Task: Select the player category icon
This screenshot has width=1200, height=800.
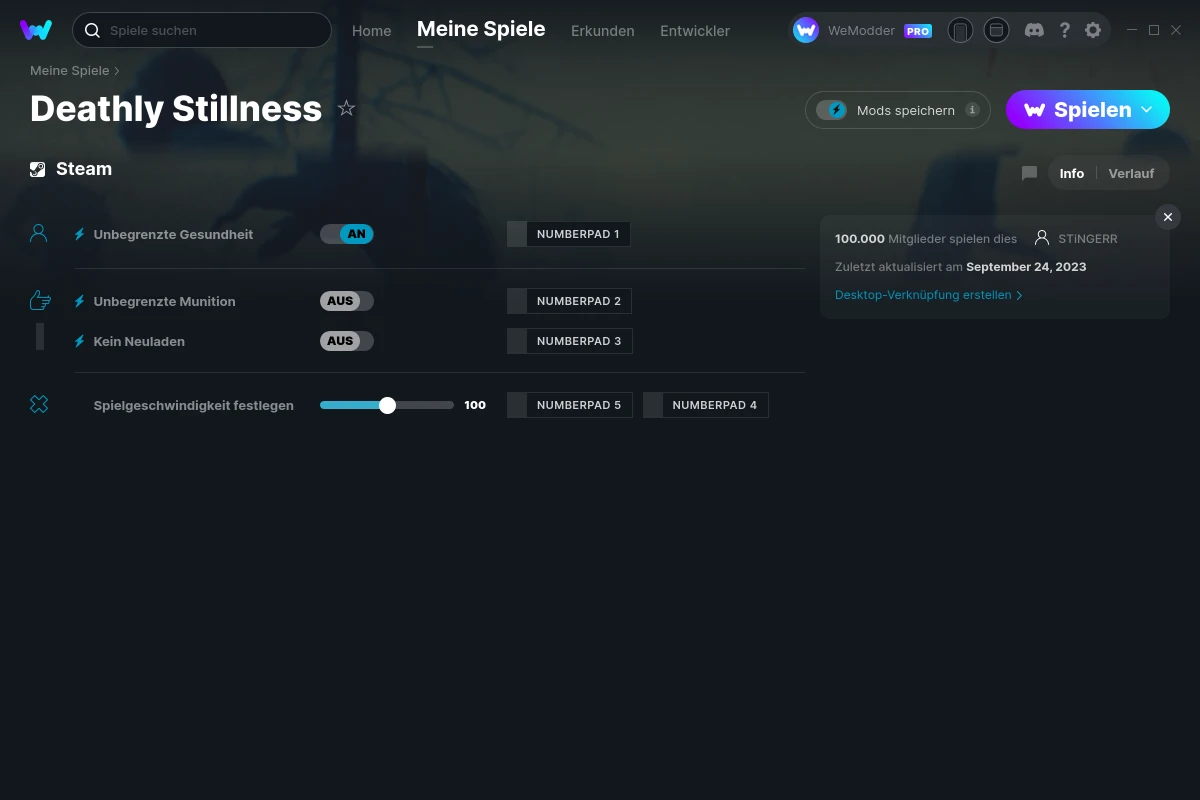Action: [39, 233]
